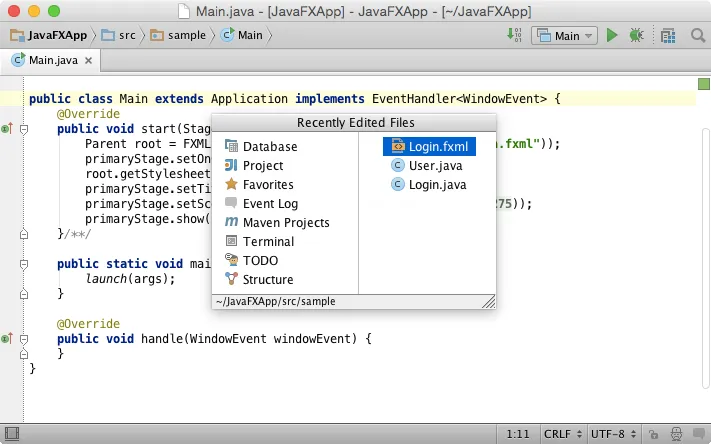Click the Recently Edited Files popup title

pos(356,123)
